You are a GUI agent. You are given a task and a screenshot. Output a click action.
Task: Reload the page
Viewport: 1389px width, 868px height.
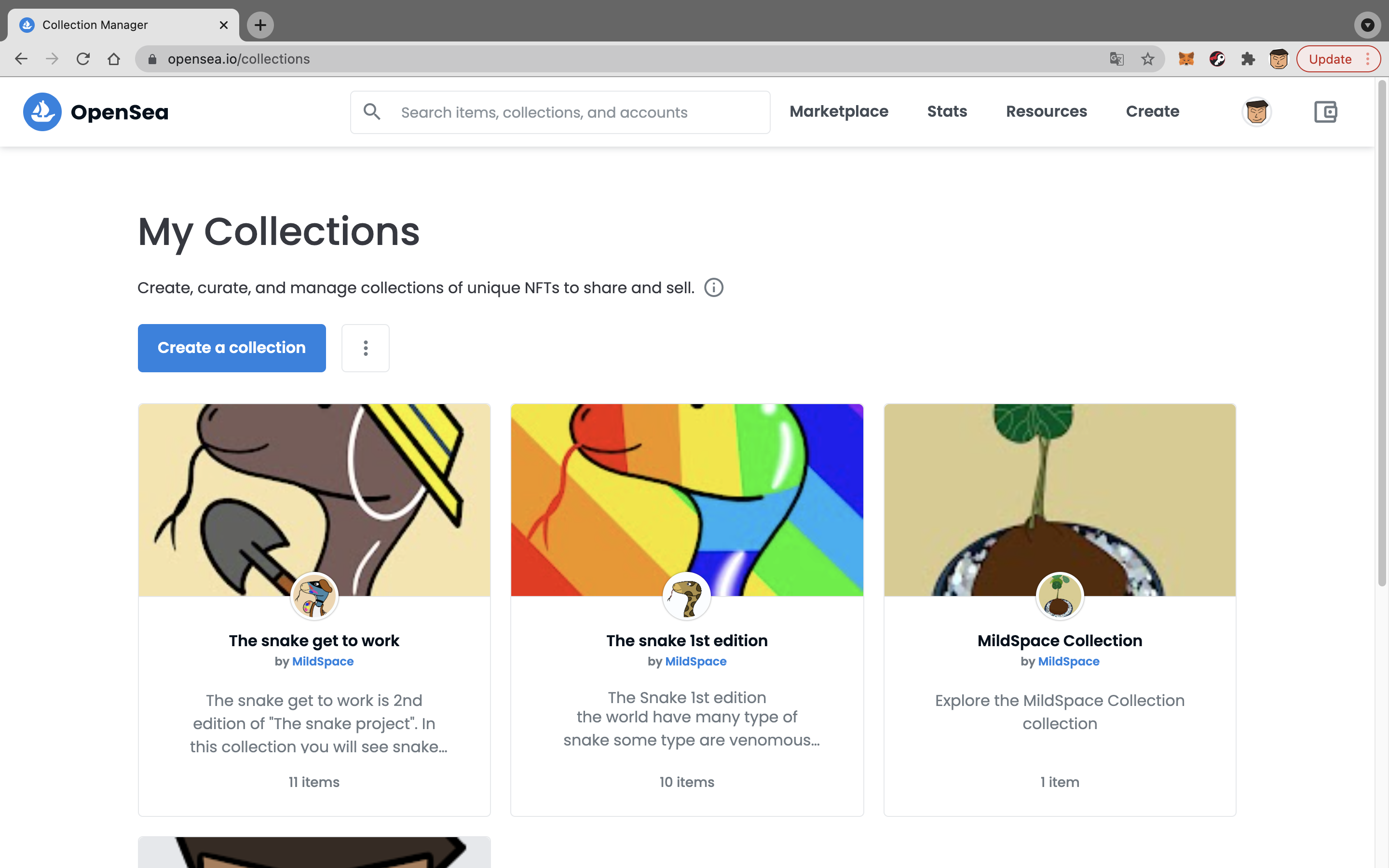pyautogui.click(x=83, y=59)
